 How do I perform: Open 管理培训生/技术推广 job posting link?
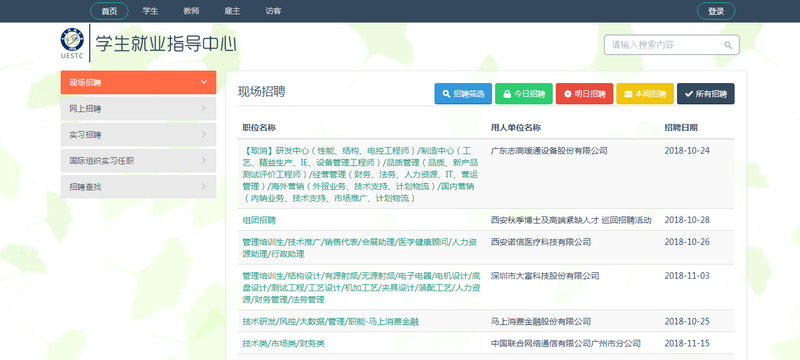[360, 247]
